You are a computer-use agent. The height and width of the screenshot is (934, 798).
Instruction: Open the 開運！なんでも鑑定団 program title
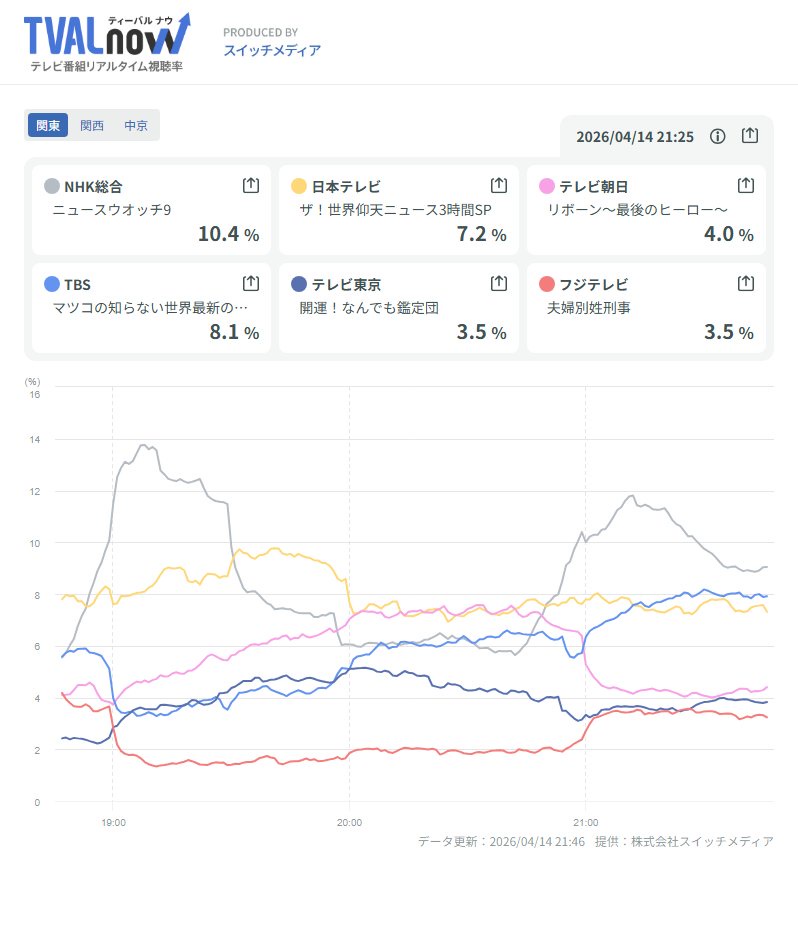coord(369,308)
